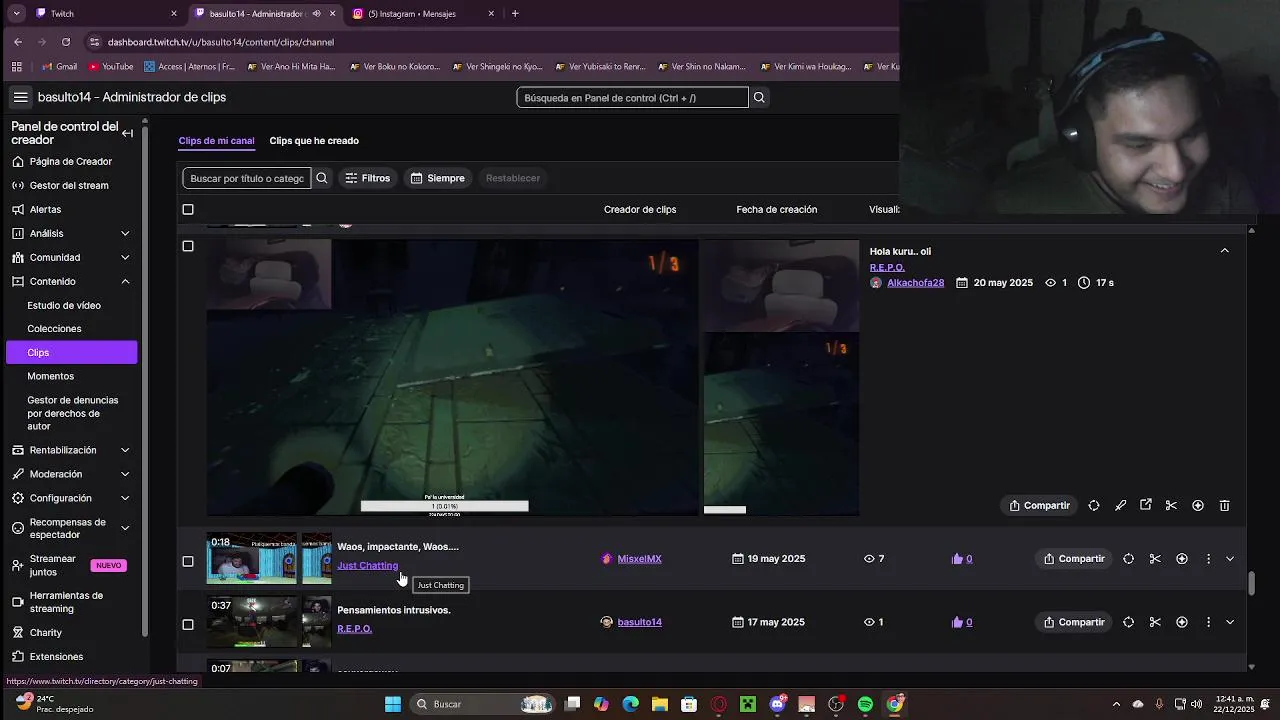Expand the Comunidad sidebar section
This screenshot has width=1280, height=720.
125,257
